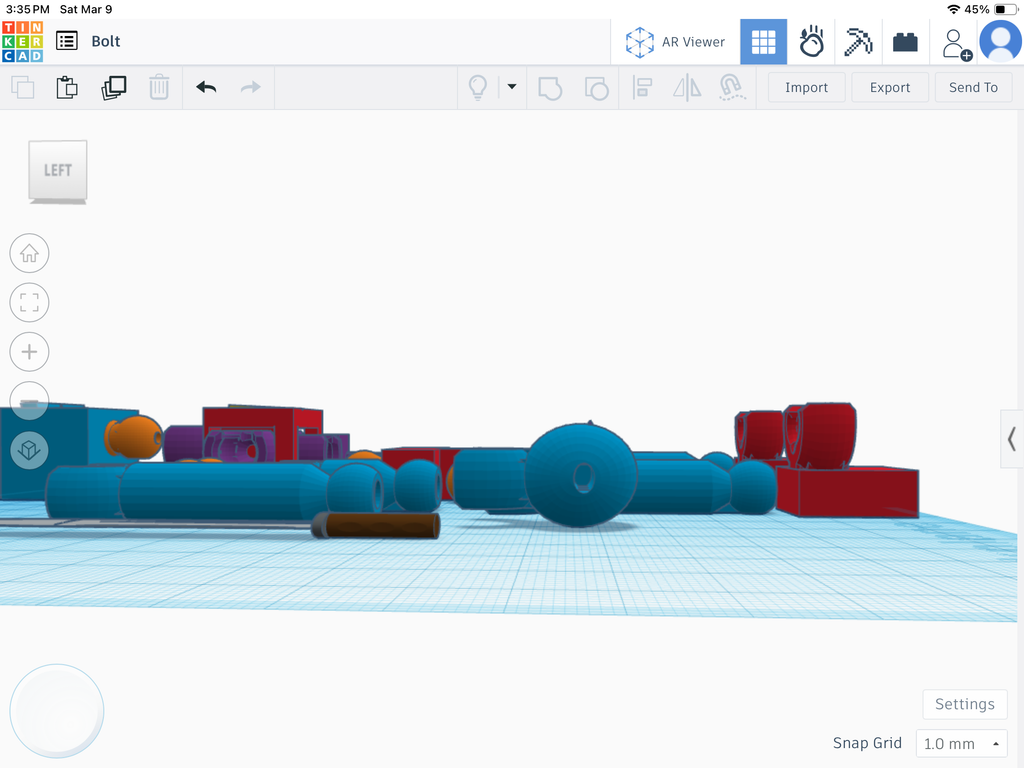Launch the AR Viewer

(x=675, y=42)
